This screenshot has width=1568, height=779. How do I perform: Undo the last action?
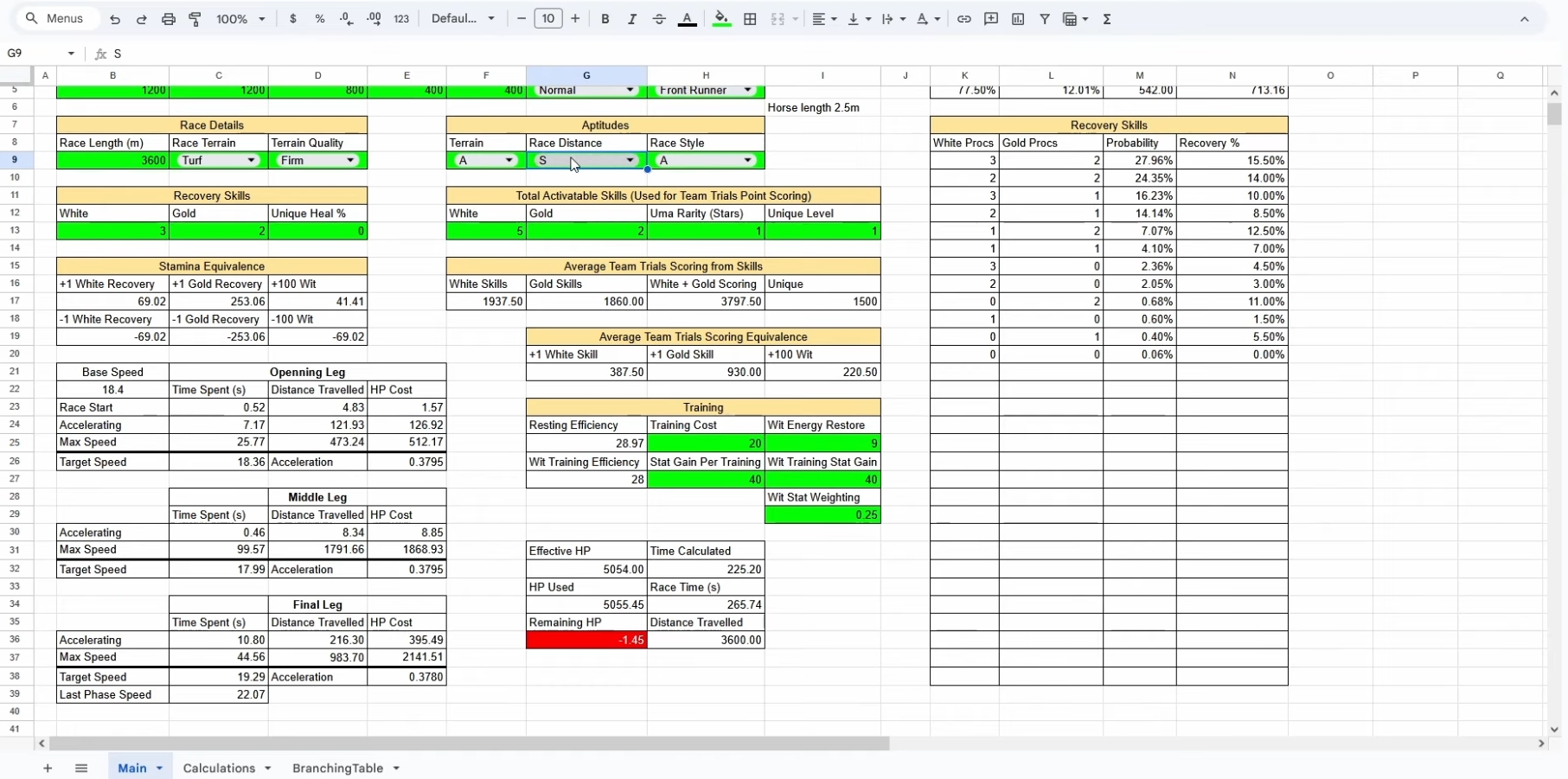point(115,19)
